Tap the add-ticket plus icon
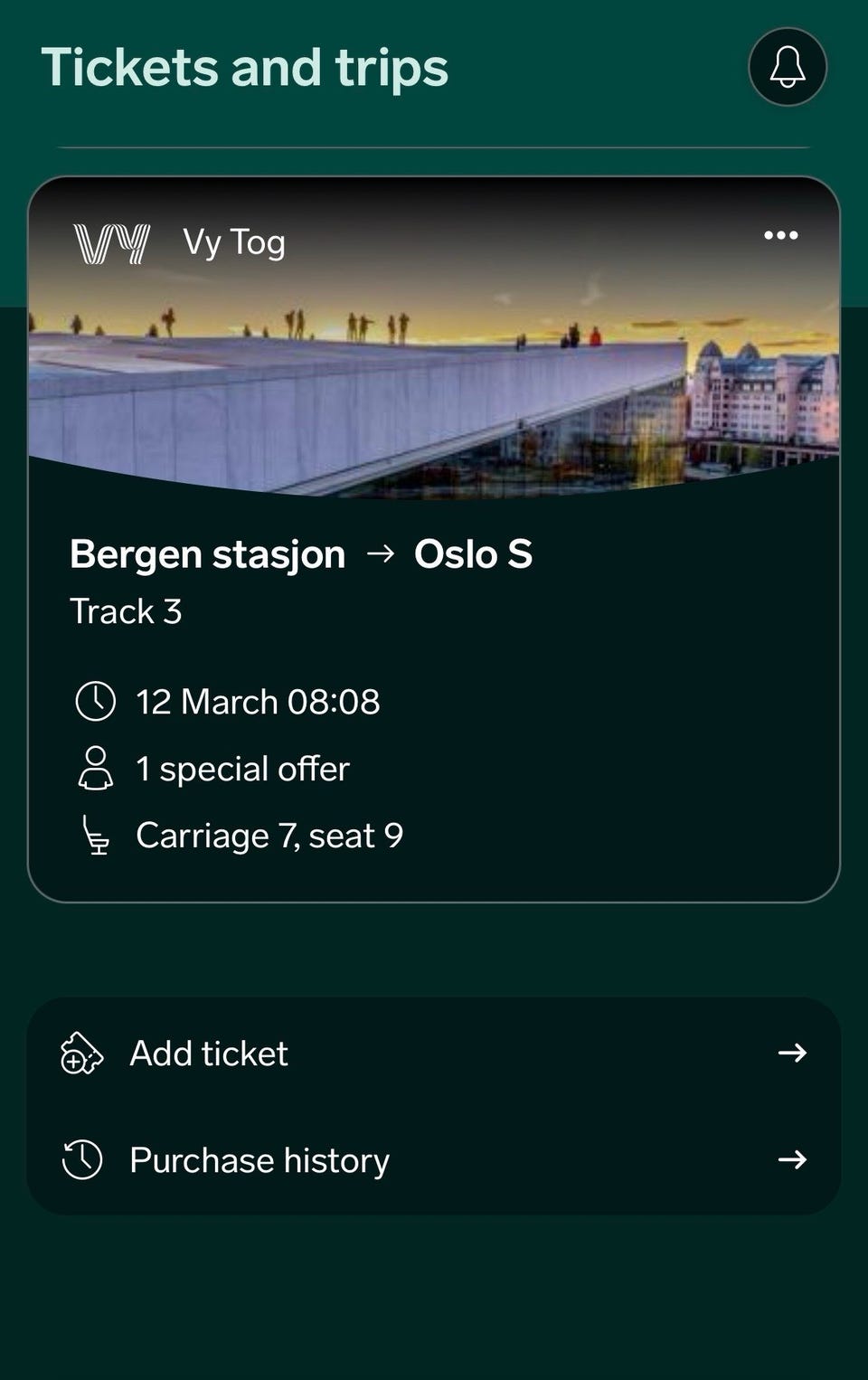Image resolution: width=868 pixels, height=1380 pixels. click(81, 1053)
